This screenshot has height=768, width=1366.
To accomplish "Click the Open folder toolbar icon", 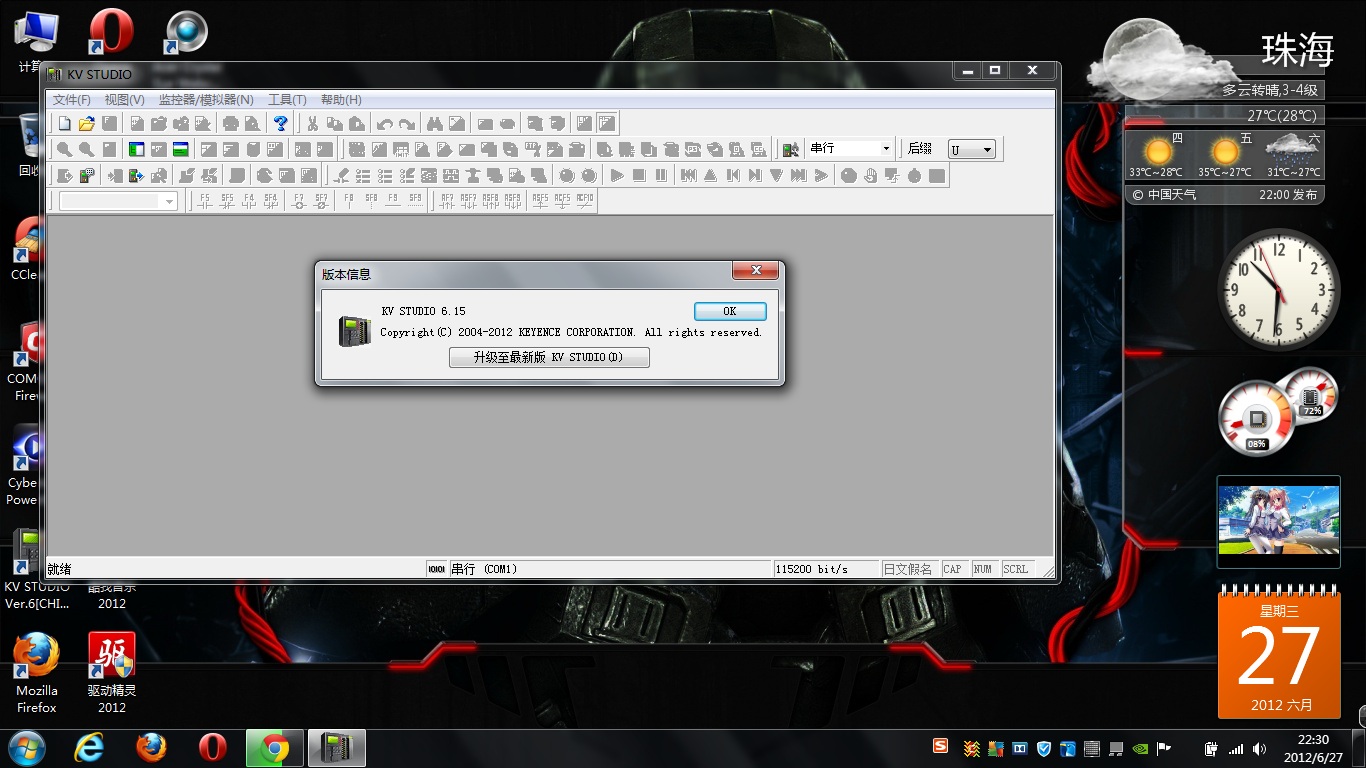I will 87,124.
